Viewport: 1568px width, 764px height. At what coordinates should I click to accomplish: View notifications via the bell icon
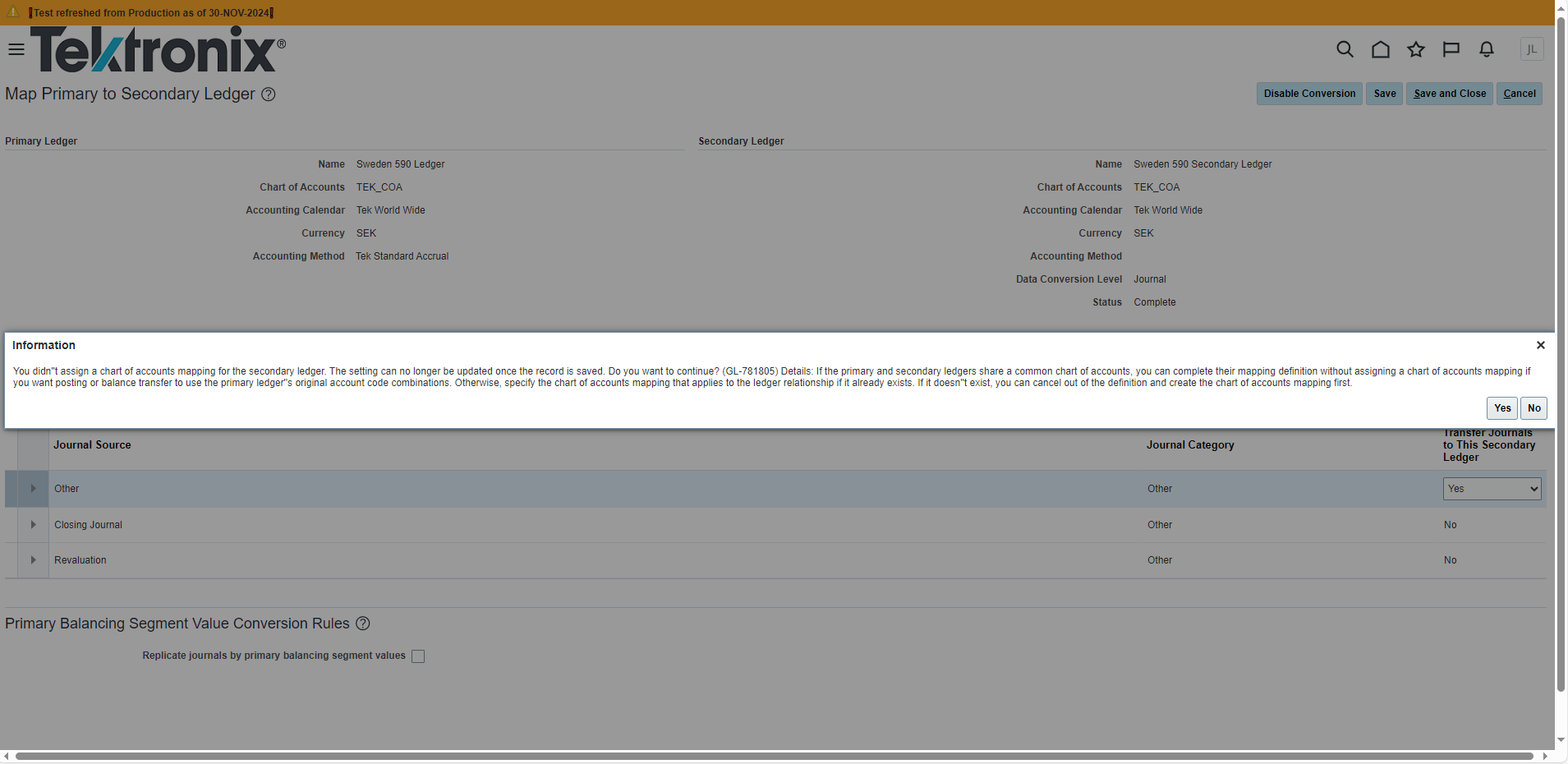click(1485, 49)
